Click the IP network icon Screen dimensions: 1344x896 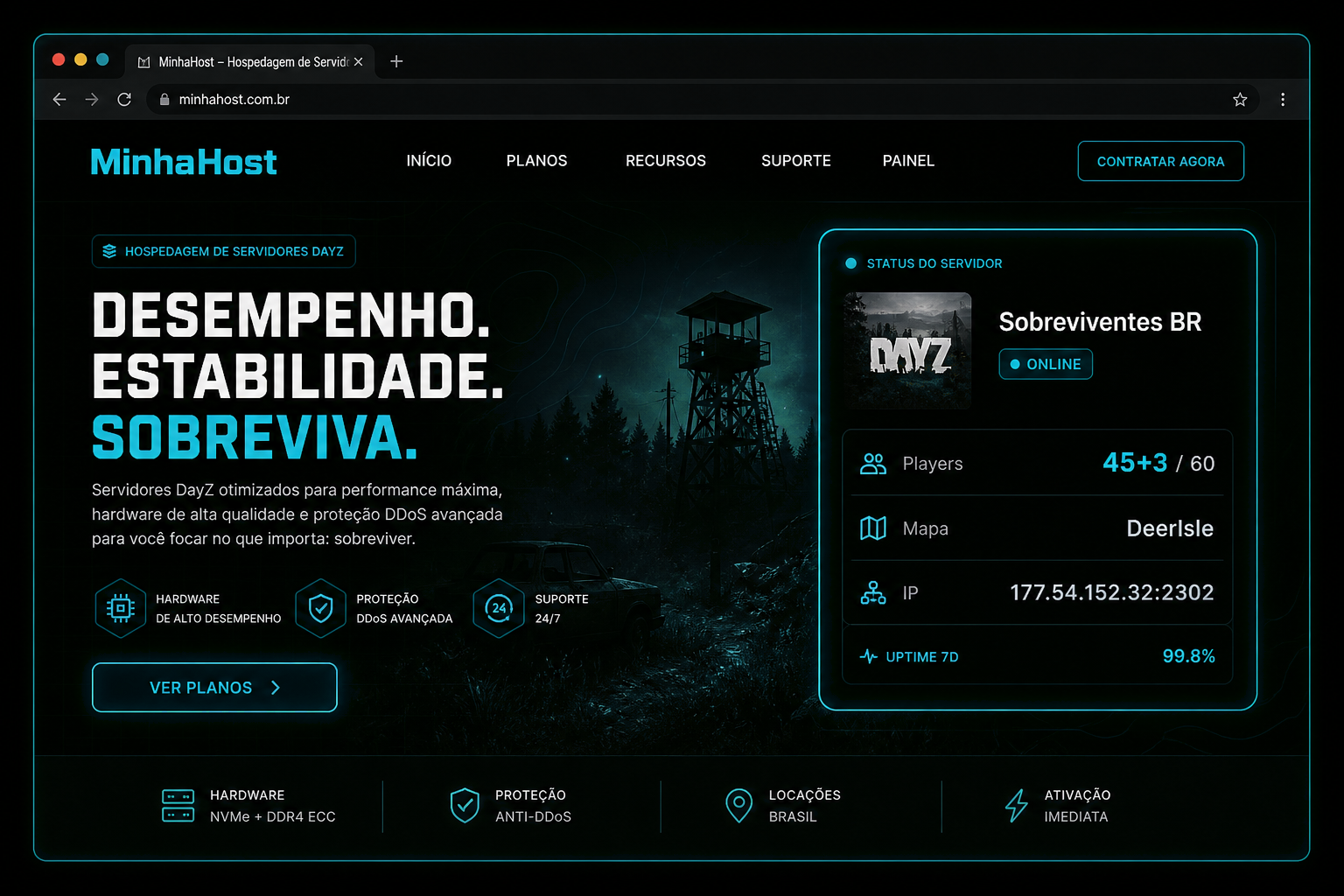click(873, 593)
